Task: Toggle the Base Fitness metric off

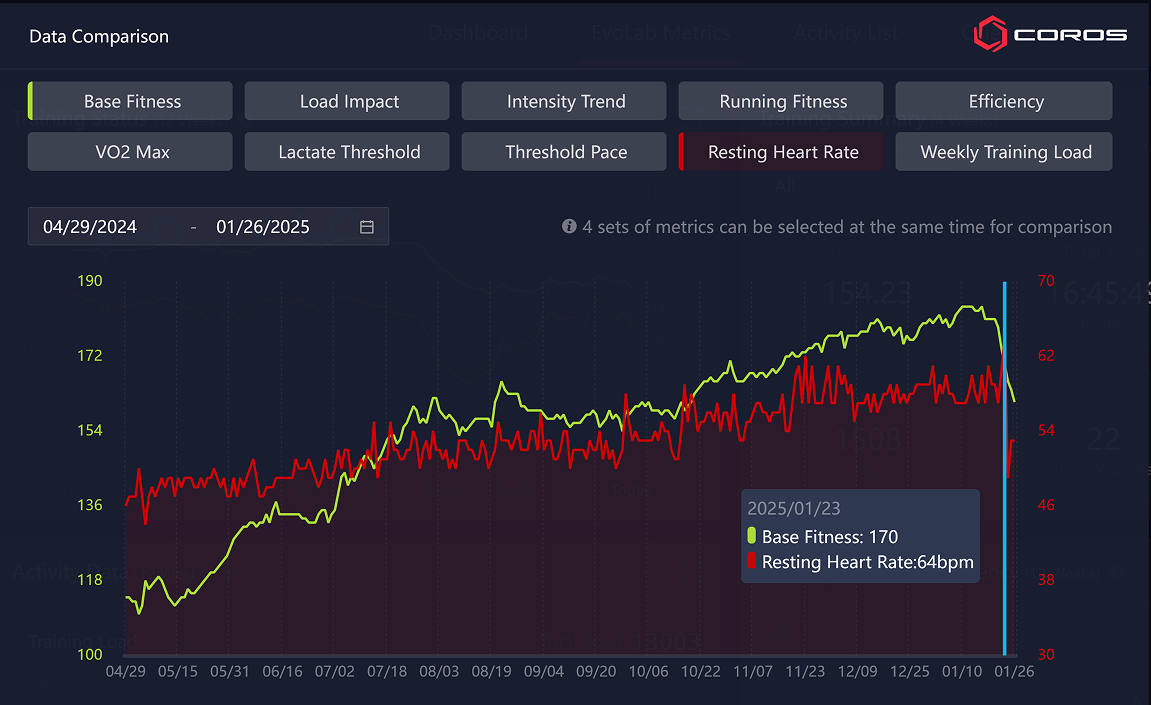Action: pos(132,101)
